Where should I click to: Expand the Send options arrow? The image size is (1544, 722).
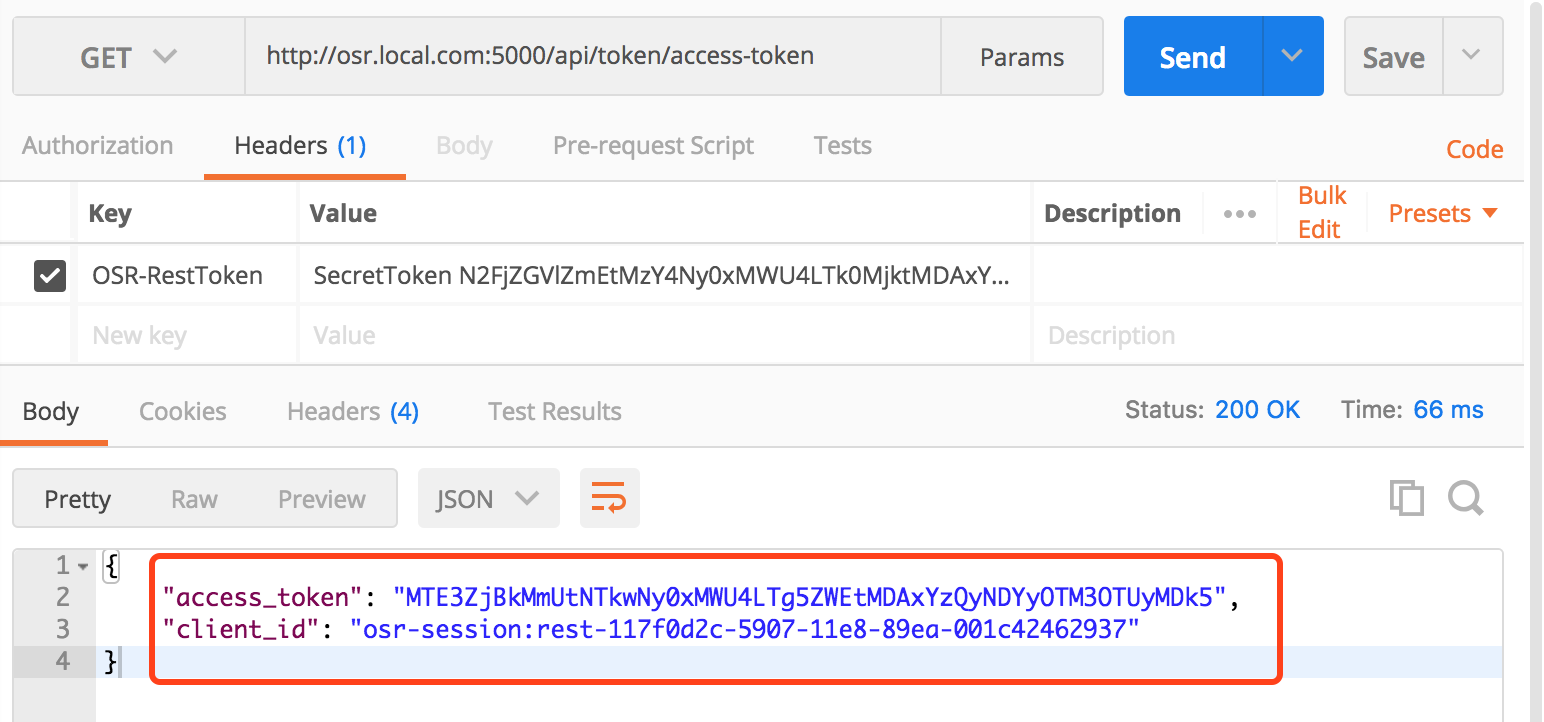1293,57
